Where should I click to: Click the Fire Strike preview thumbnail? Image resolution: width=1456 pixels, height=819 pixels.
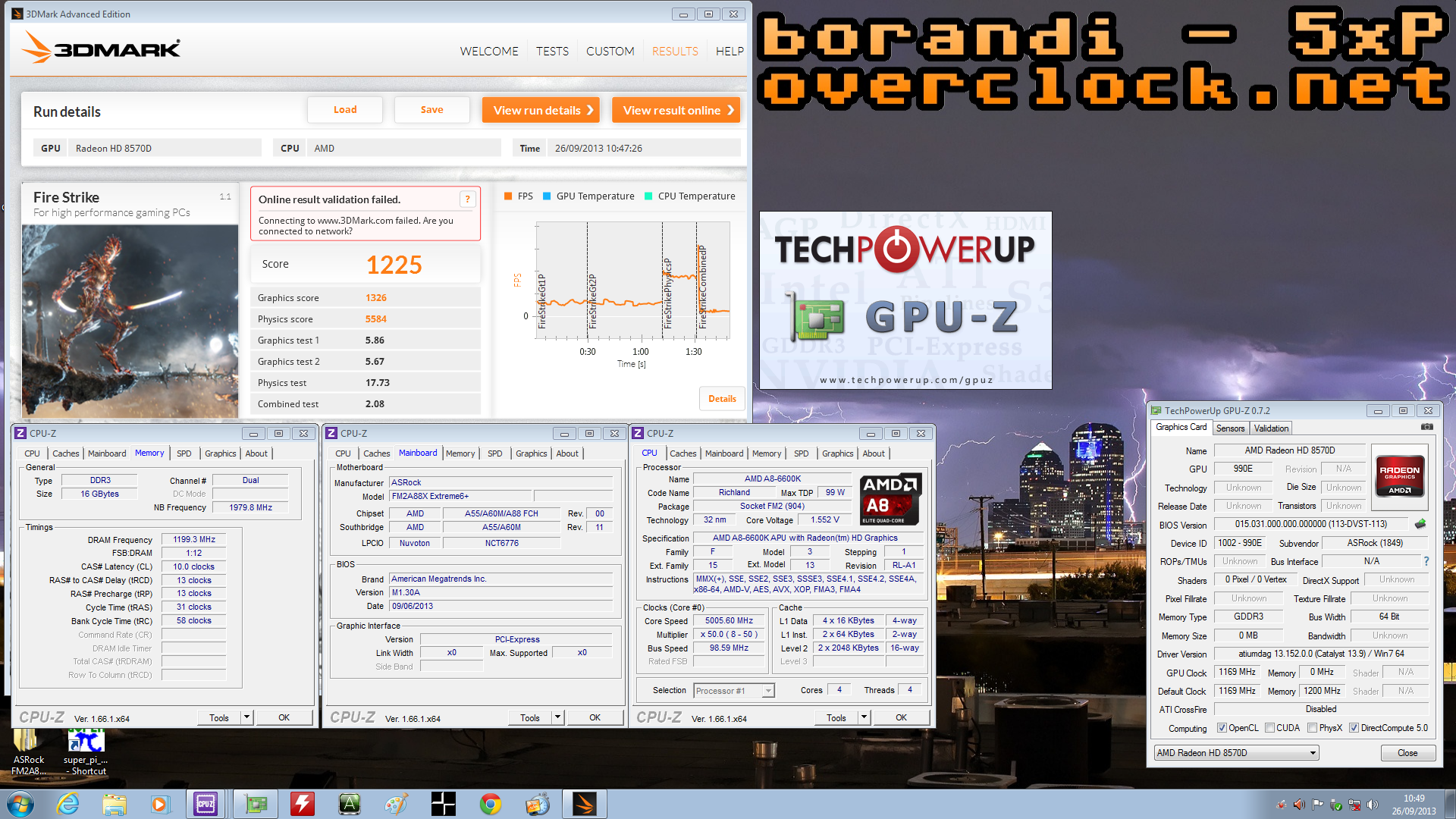pos(130,321)
